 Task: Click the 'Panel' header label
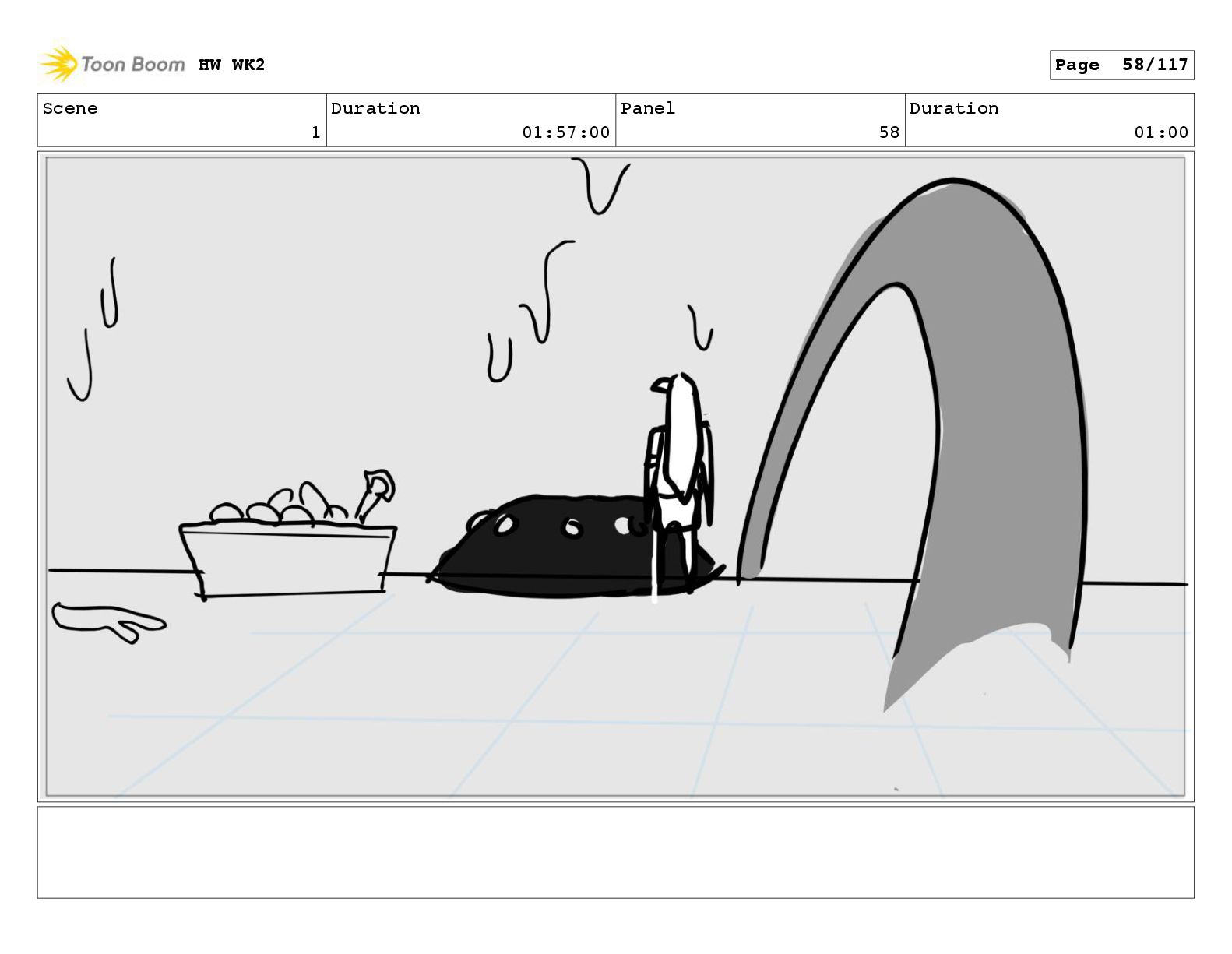tap(648, 108)
